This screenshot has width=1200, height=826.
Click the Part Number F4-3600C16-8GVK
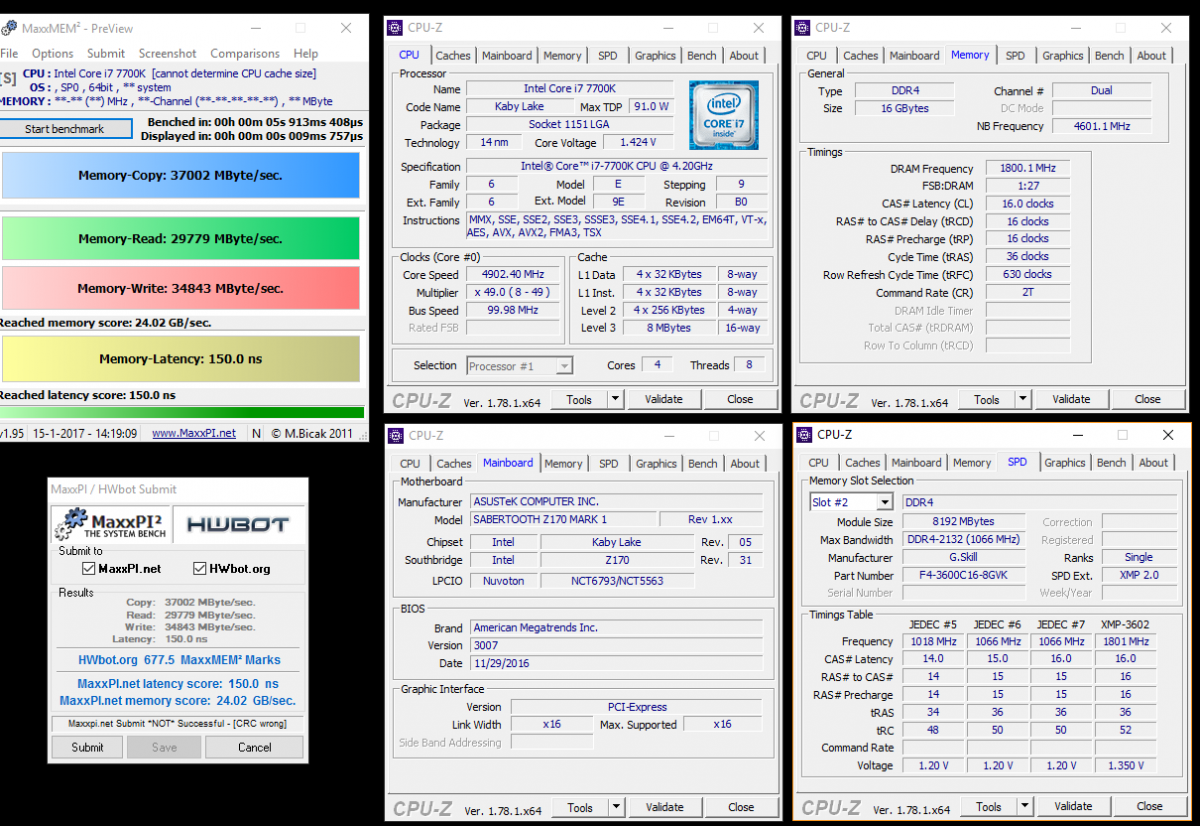(964, 576)
